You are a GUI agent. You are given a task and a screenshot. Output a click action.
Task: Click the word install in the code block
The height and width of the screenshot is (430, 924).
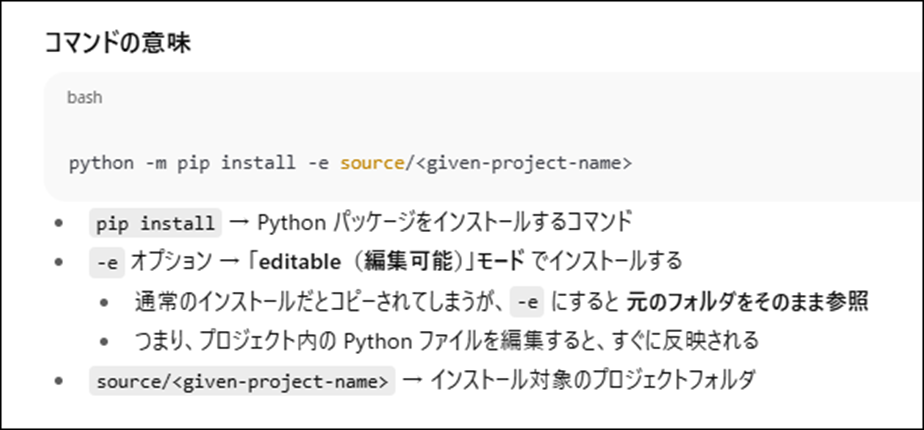coord(253,163)
